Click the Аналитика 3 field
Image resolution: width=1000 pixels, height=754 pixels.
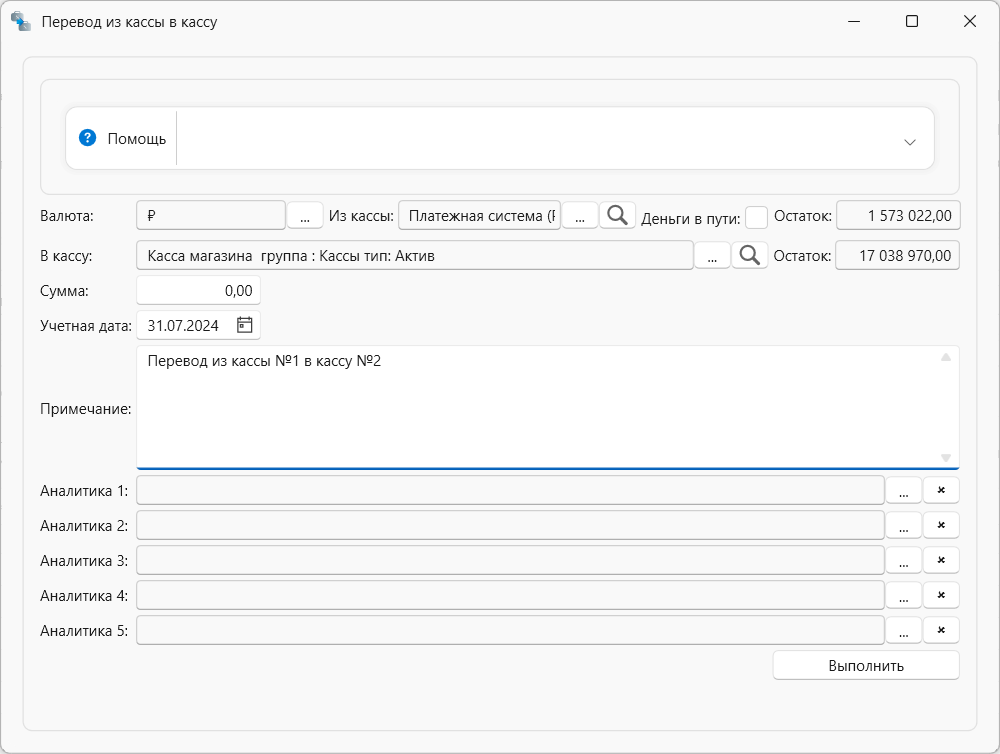(x=510, y=561)
